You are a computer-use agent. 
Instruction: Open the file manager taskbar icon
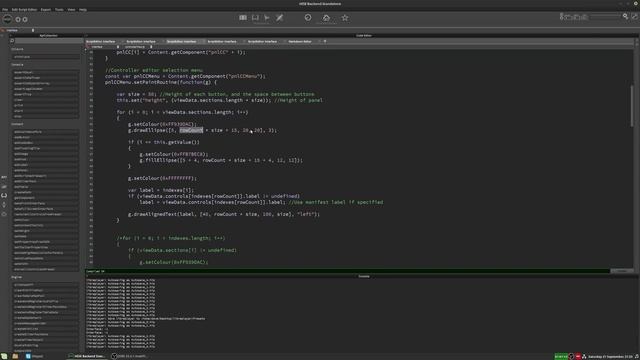click(x=15, y=356)
